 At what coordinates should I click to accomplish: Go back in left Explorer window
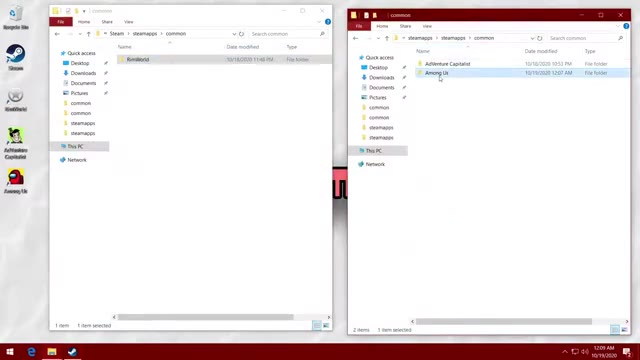(57, 34)
